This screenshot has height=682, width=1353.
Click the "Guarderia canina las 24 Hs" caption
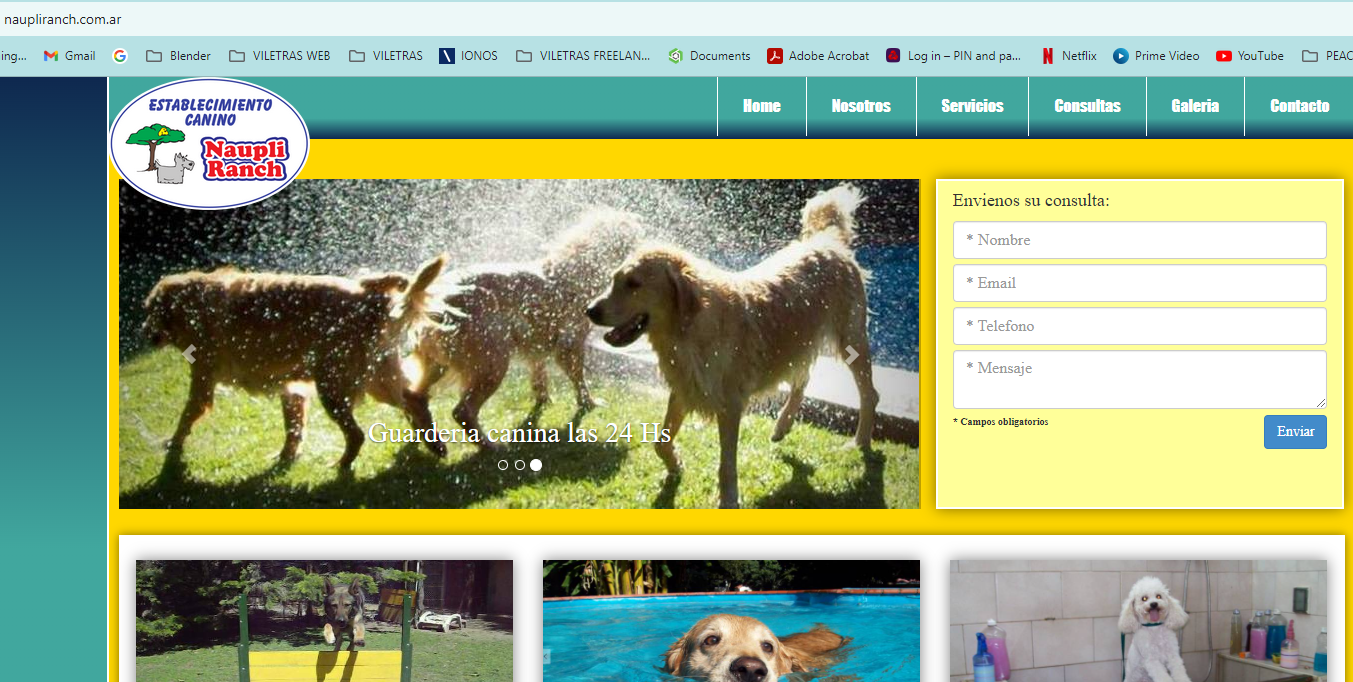click(x=519, y=433)
